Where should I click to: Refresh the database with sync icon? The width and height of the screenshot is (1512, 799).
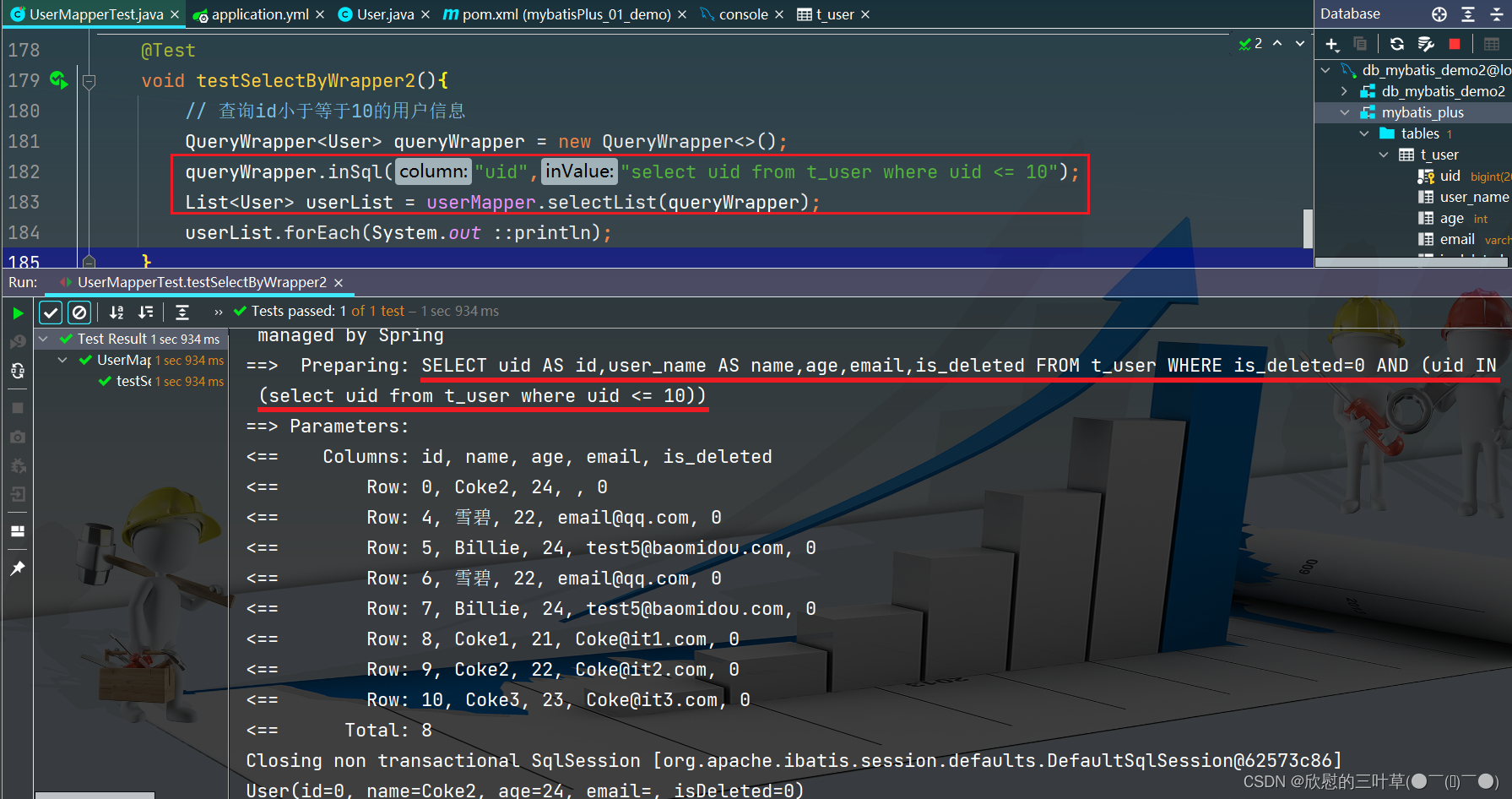pos(1397,44)
